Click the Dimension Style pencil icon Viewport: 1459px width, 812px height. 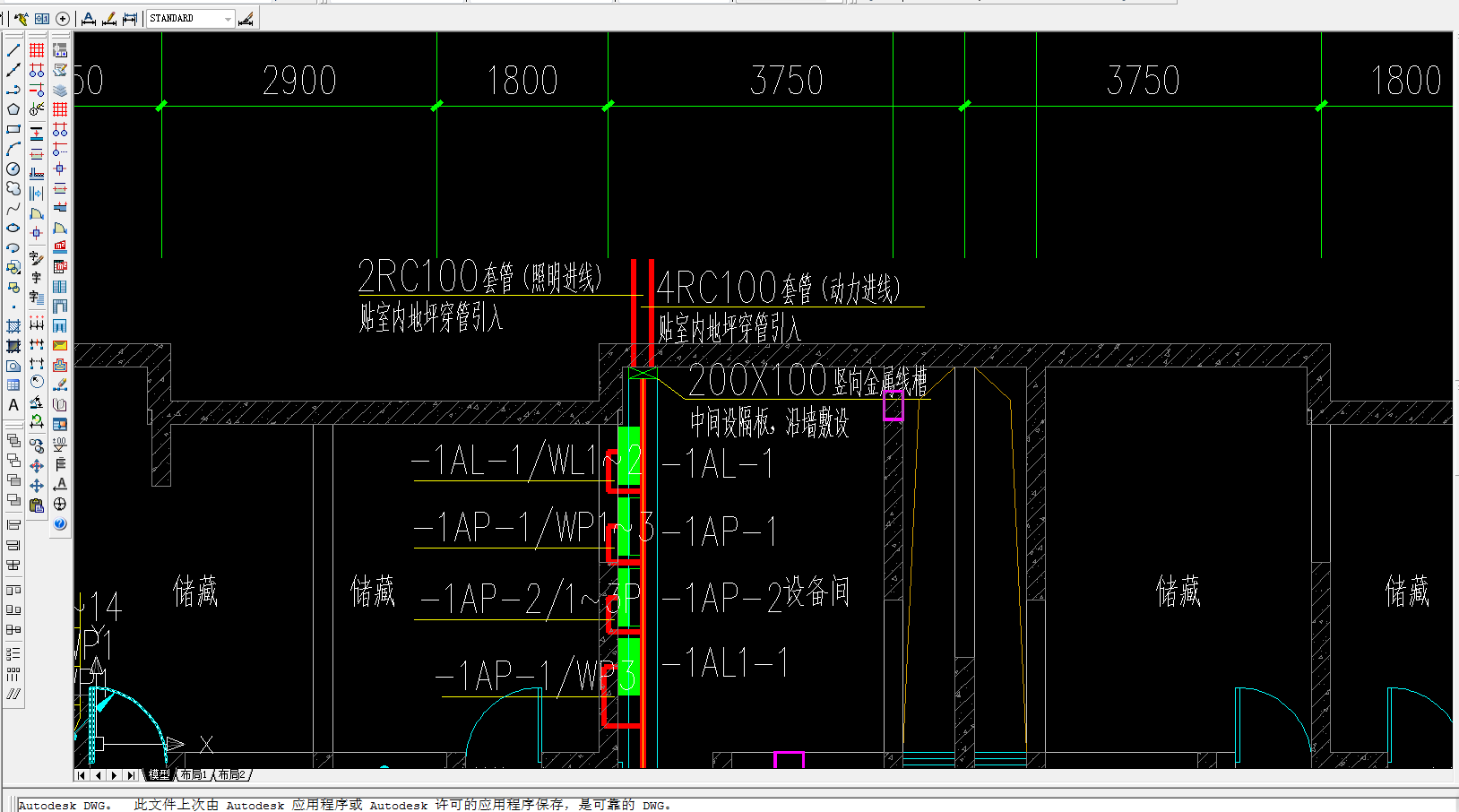click(x=109, y=19)
